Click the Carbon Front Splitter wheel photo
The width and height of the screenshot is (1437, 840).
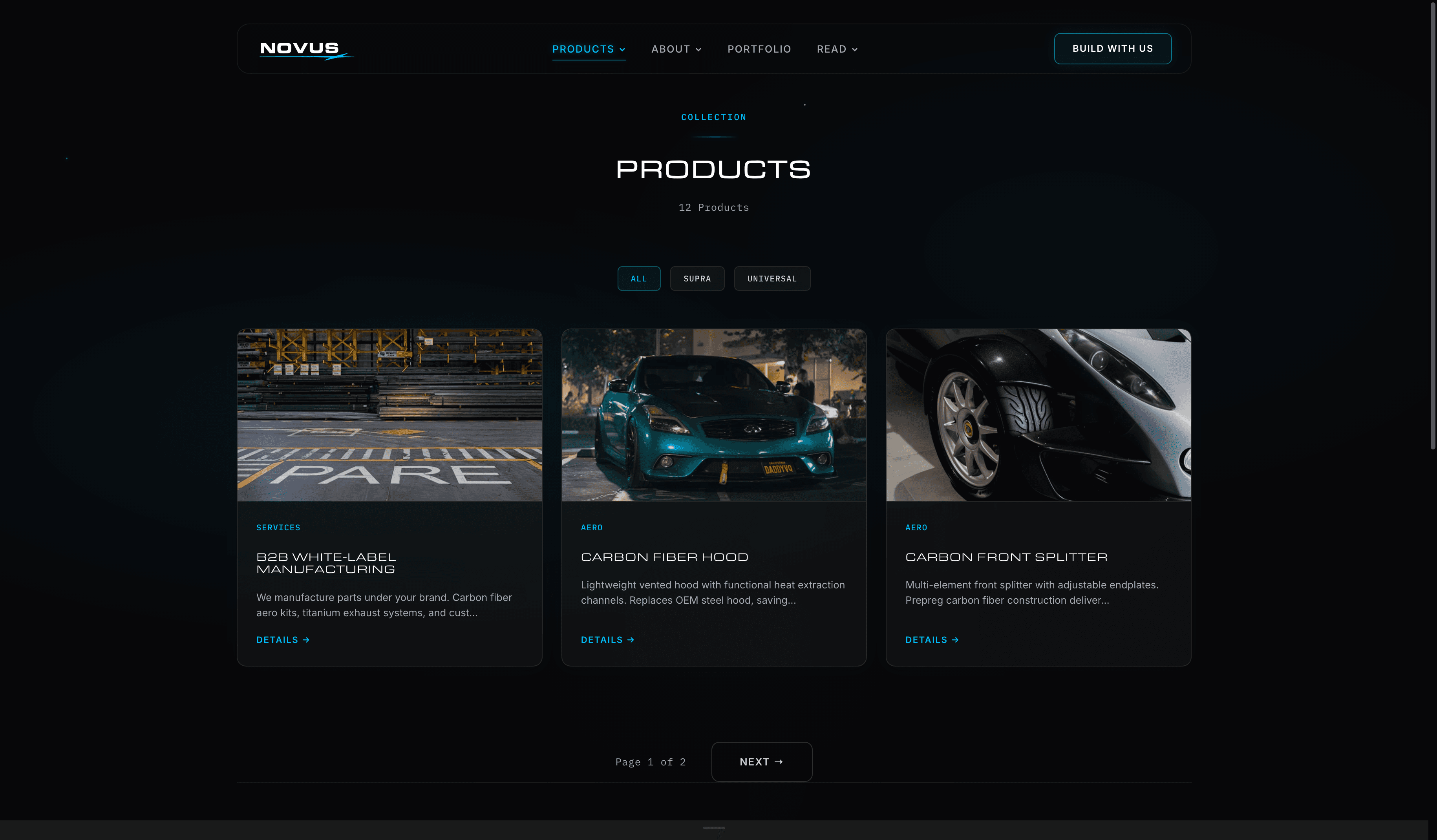(1038, 415)
